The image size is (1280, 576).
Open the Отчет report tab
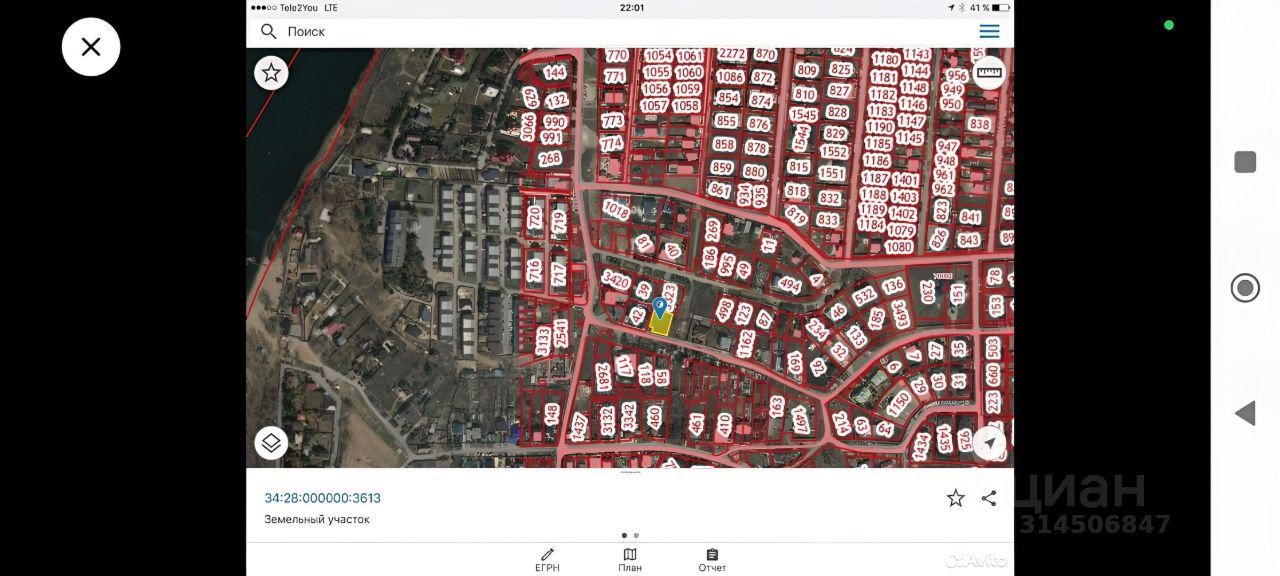coord(712,560)
